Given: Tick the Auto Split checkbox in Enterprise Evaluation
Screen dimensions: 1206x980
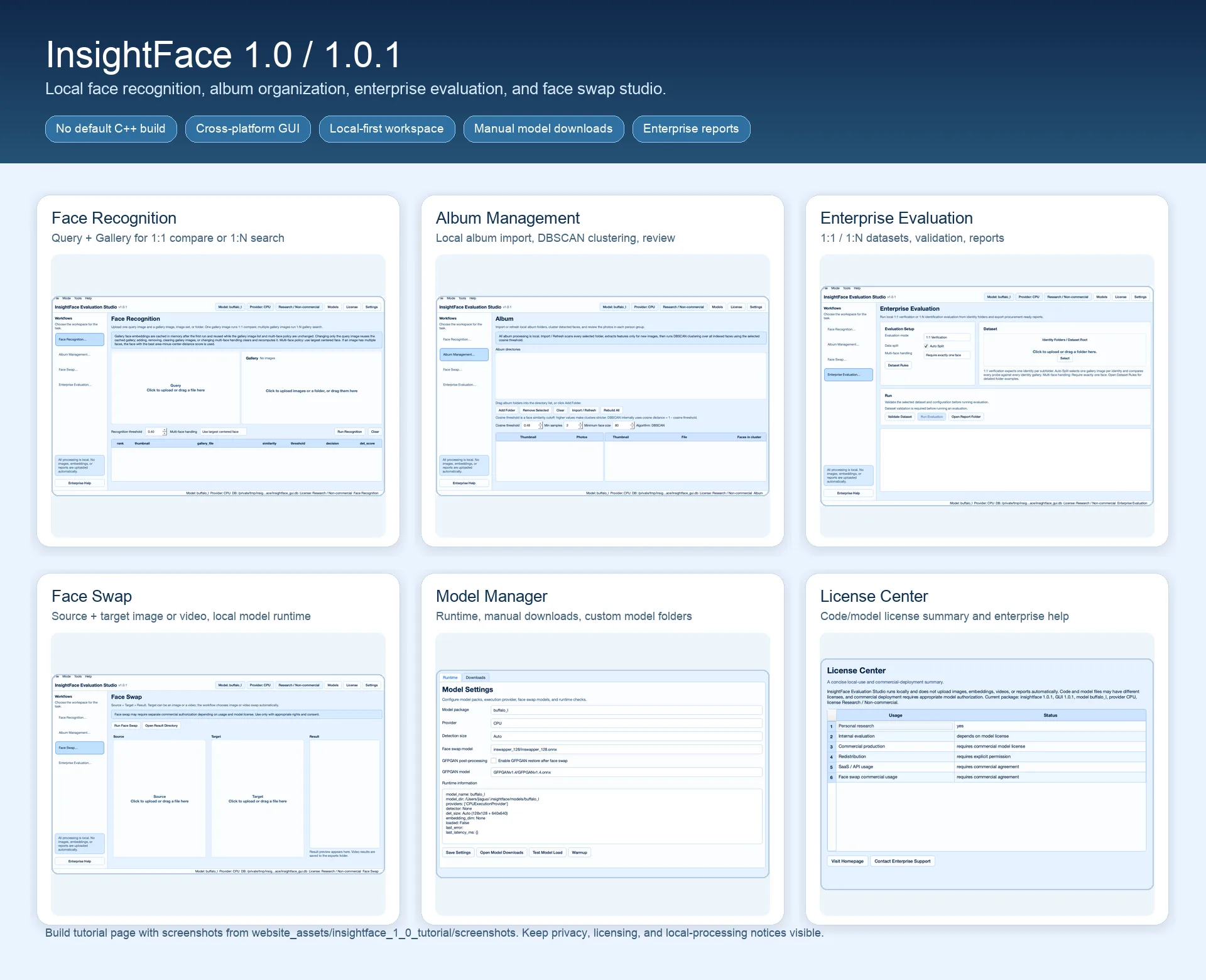Looking at the screenshot, I should click(x=926, y=346).
